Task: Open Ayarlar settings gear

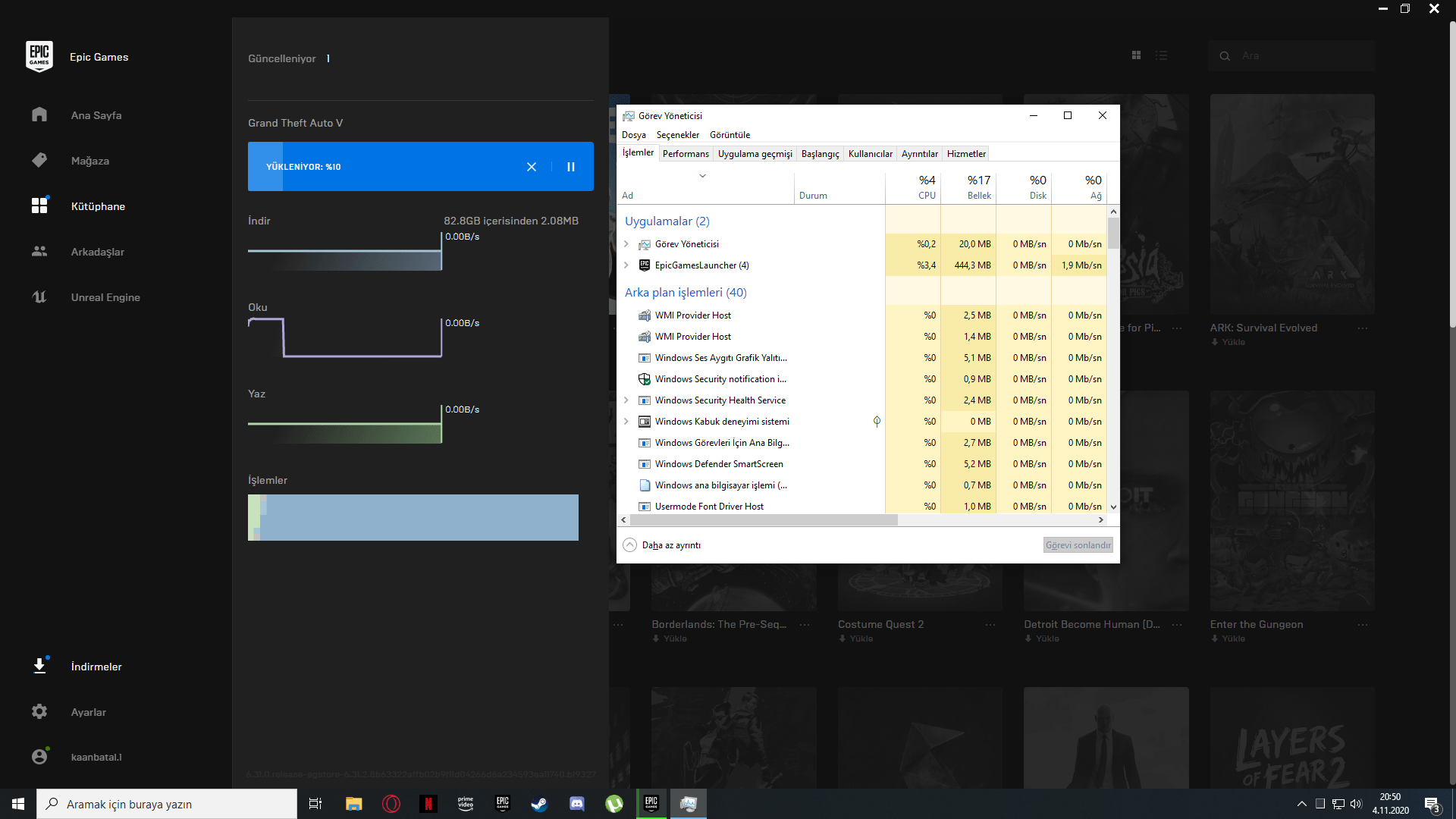Action: 39,711
